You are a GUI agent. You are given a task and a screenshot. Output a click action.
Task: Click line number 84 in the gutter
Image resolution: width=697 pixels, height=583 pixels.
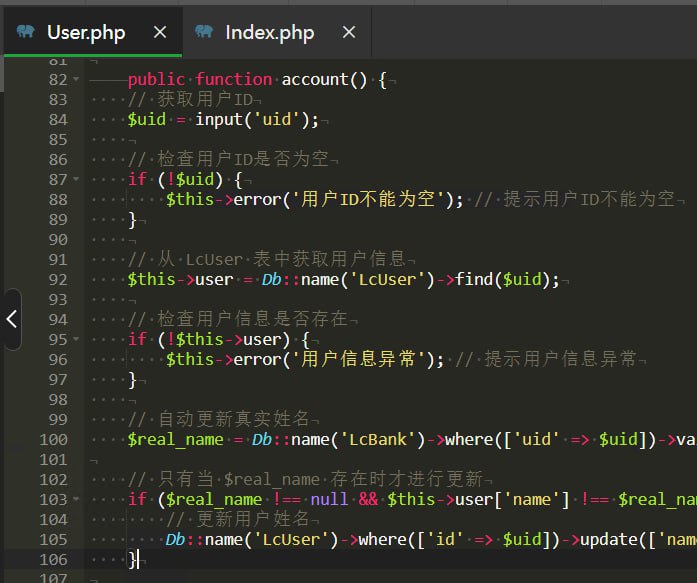(57, 120)
